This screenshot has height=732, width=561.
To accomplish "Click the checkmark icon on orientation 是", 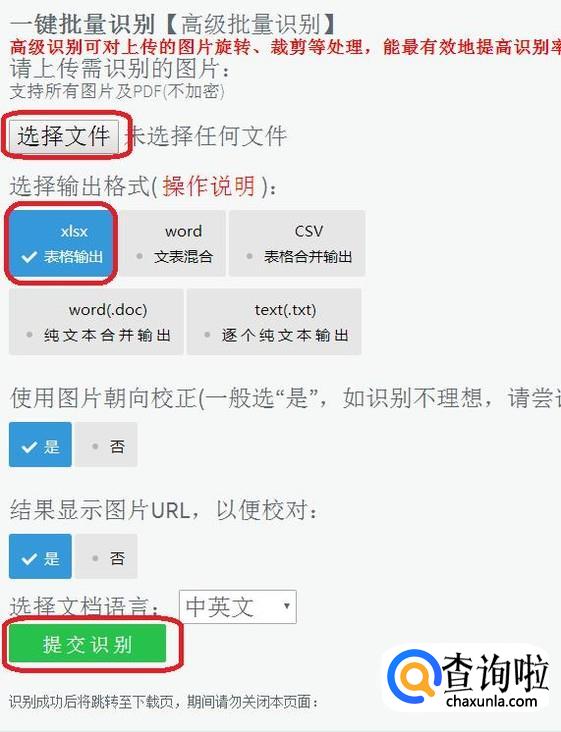I will click(29, 447).
